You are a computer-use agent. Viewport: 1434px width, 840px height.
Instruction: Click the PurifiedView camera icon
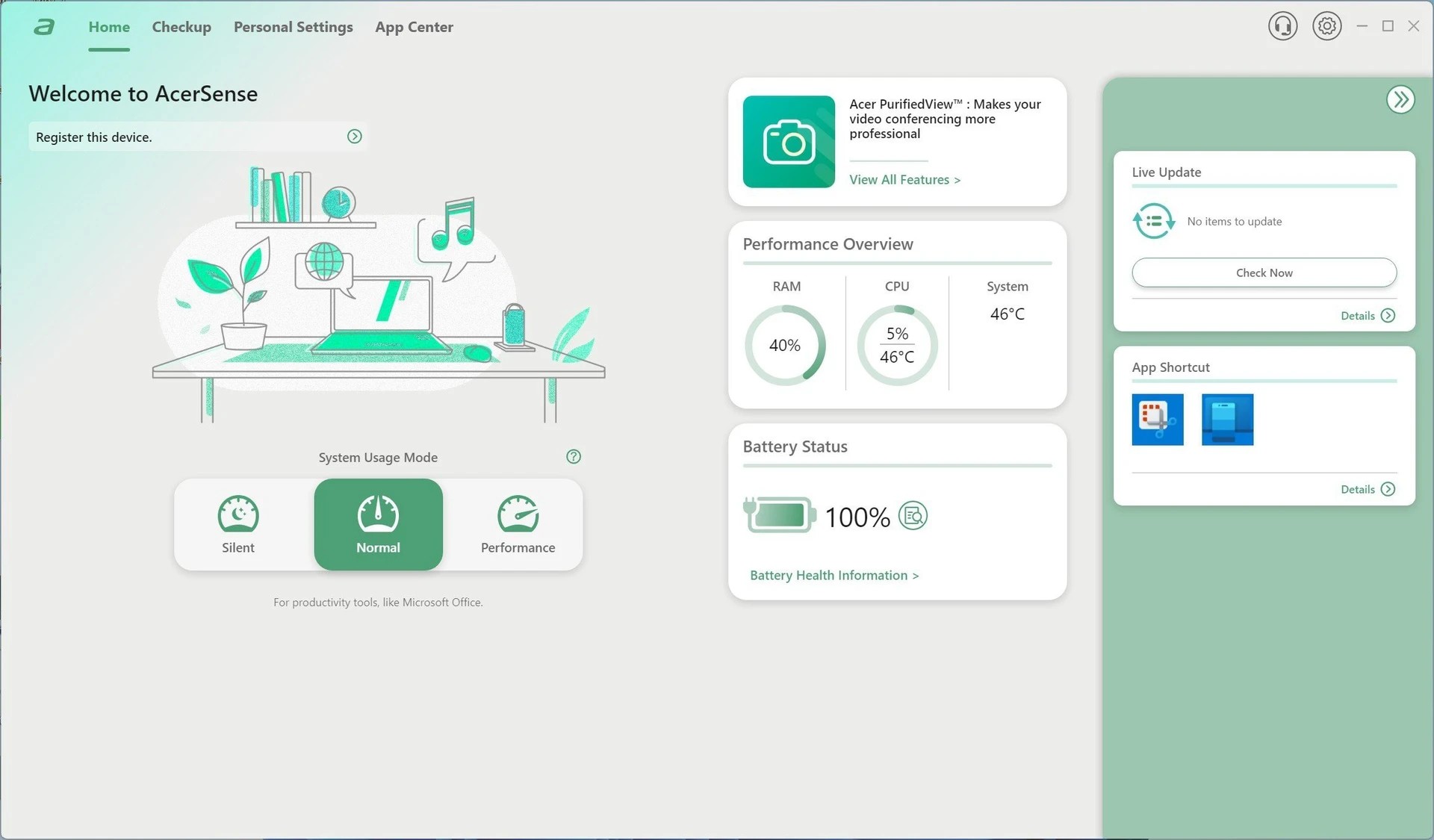coord(789,142)
